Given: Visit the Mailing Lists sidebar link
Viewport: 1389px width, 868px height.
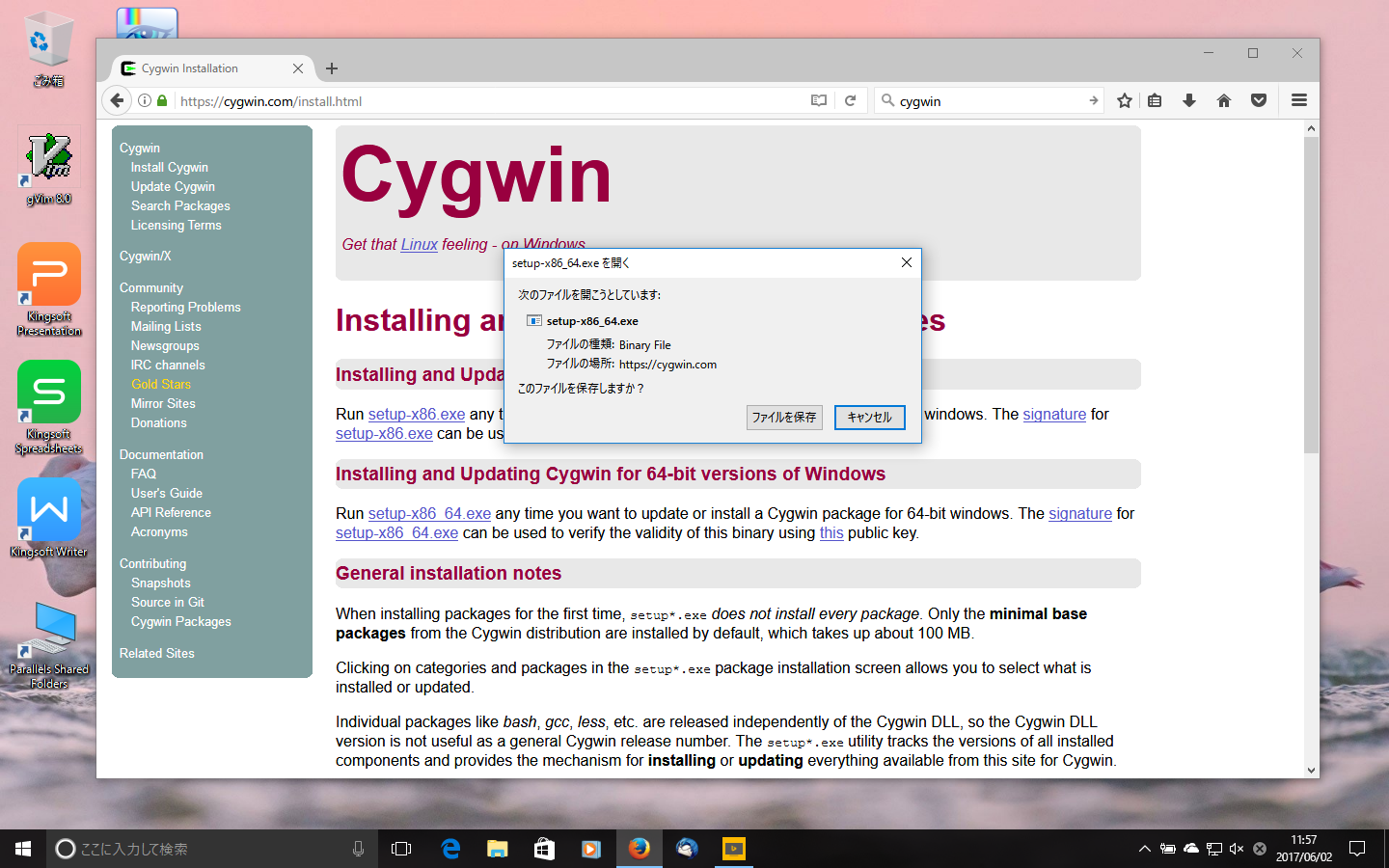Looking at the screenshot, I should click(166, 327).
